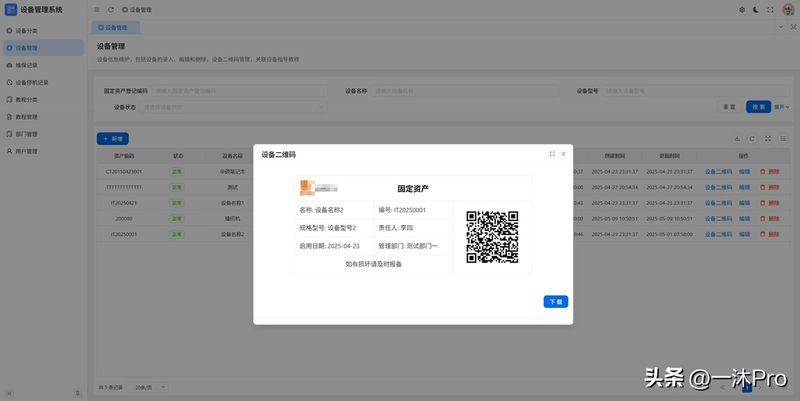Expand more filters with the 展开 link

pyautogui.click(x=782, y=107)
